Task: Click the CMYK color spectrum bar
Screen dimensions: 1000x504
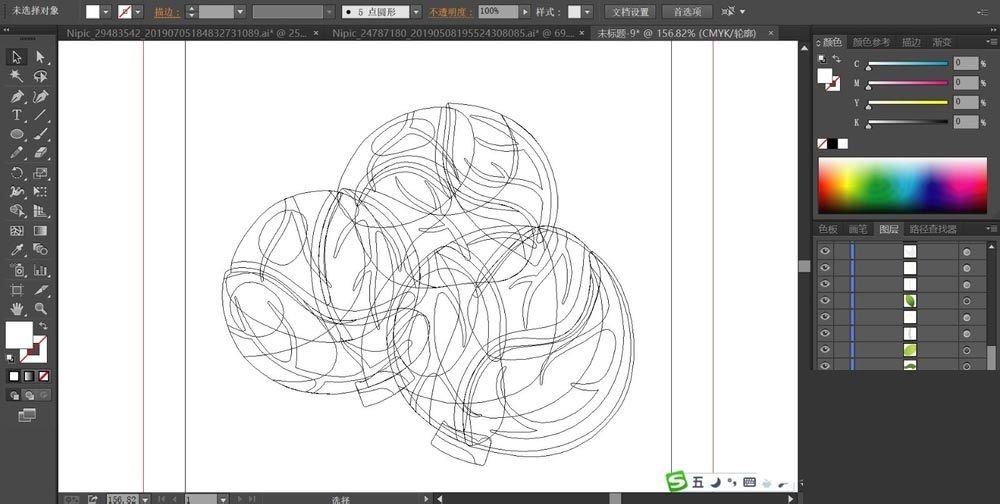Action: coord(904,184)
